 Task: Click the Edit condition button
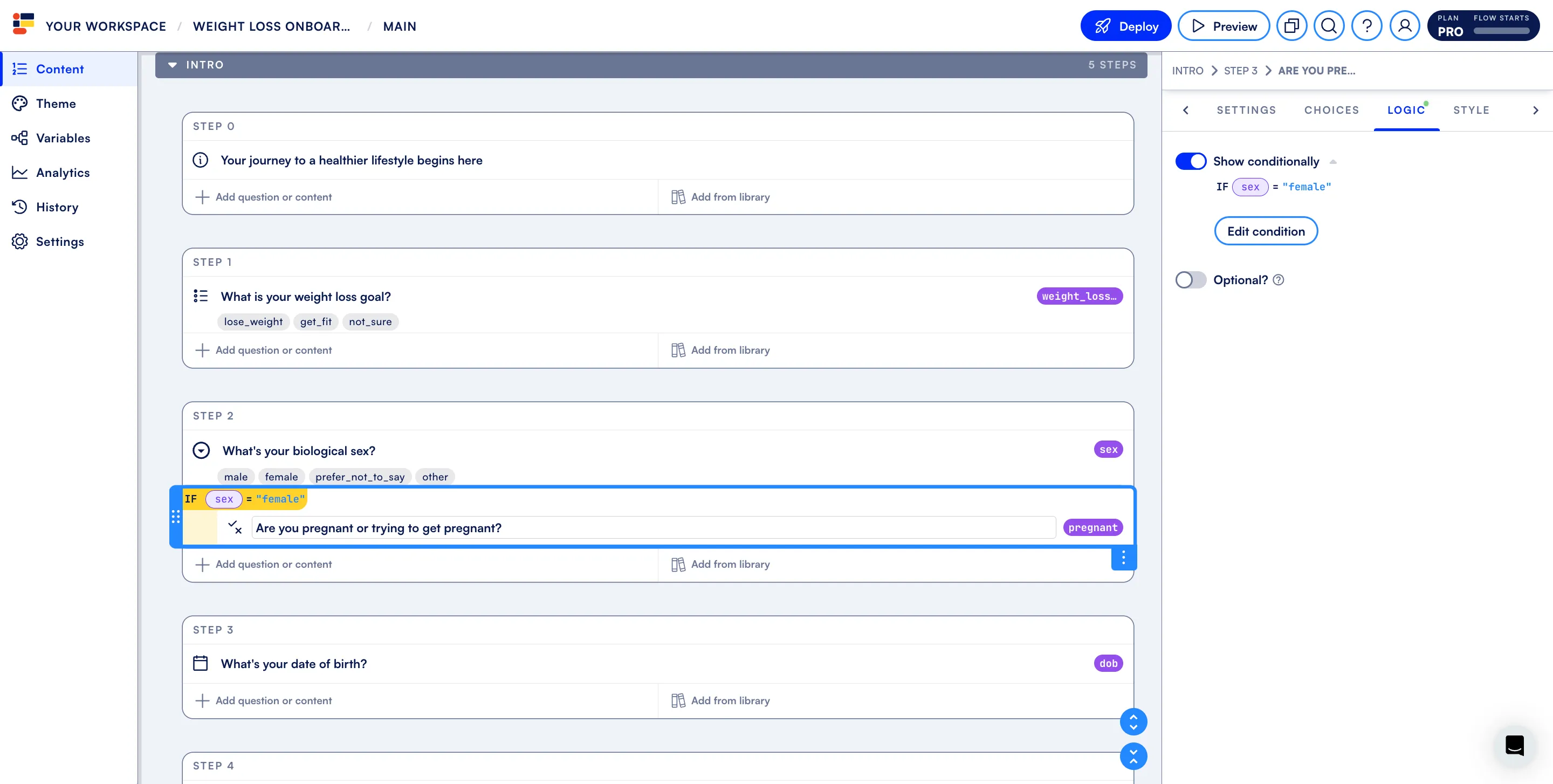[x=1266, y=231]
